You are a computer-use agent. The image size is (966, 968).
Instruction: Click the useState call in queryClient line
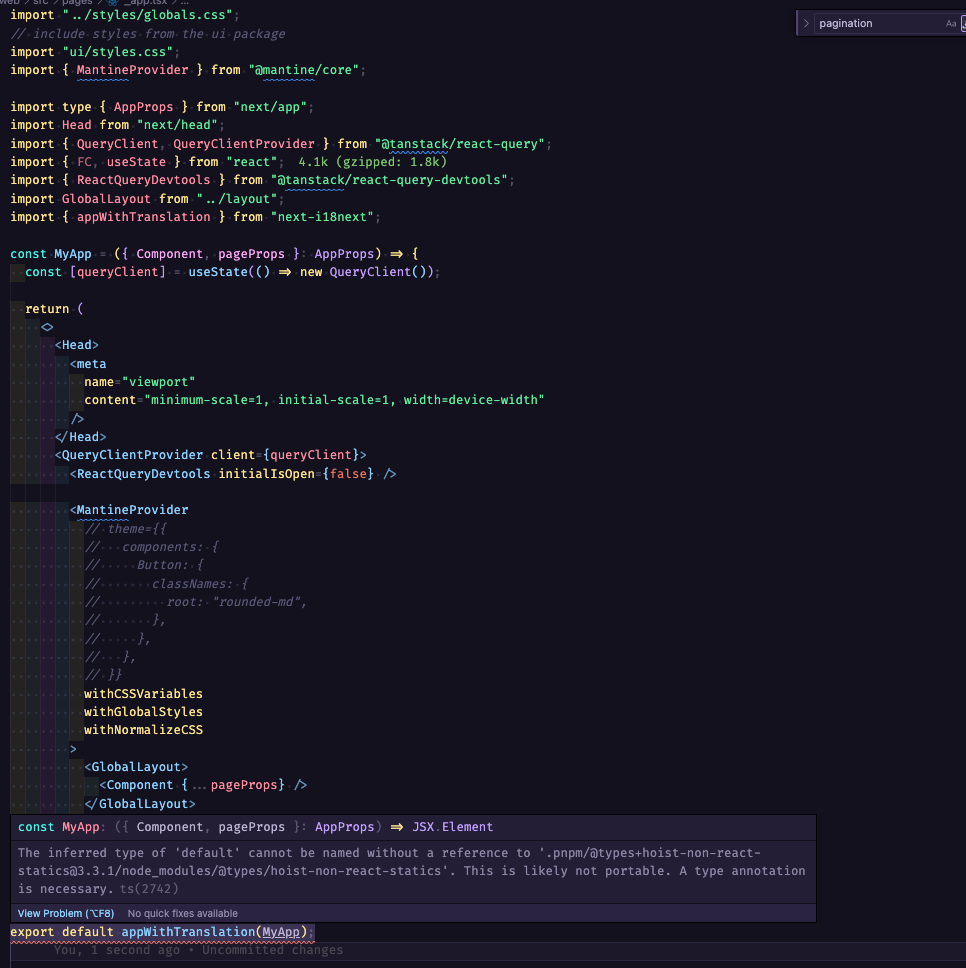[218, 272]
